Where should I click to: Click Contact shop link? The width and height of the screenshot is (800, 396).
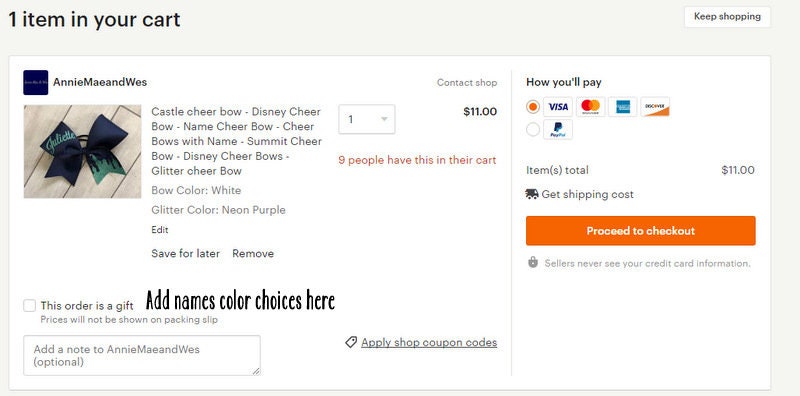click(x=467, y=82)
